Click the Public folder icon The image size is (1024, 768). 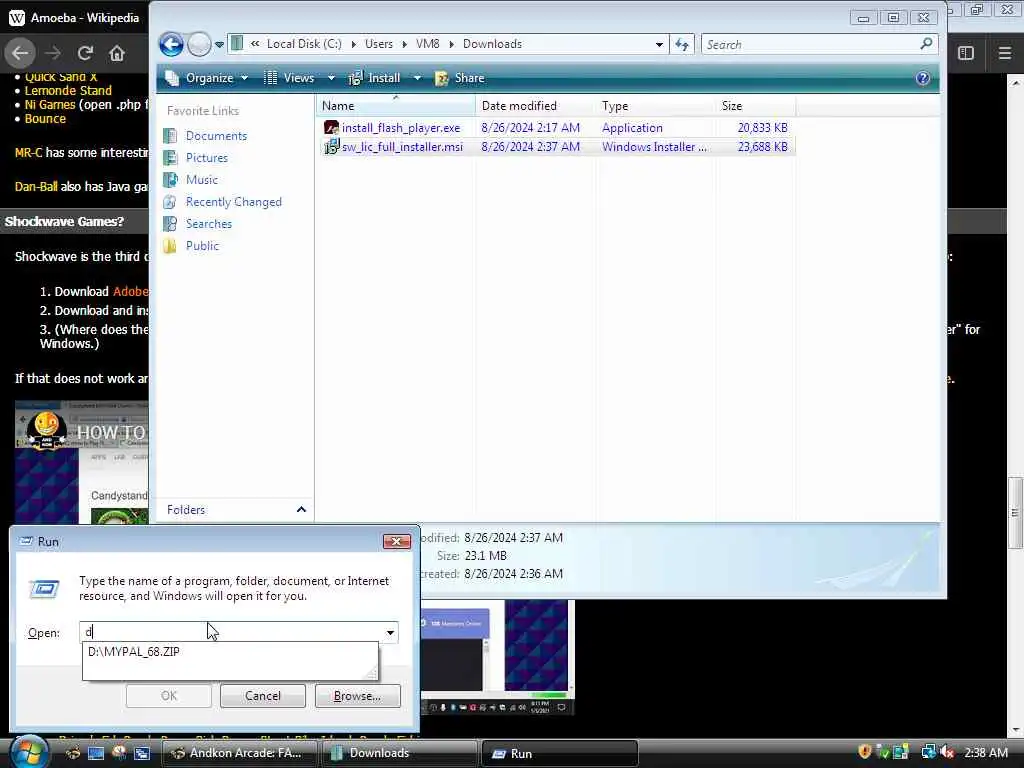coord(170,246)
